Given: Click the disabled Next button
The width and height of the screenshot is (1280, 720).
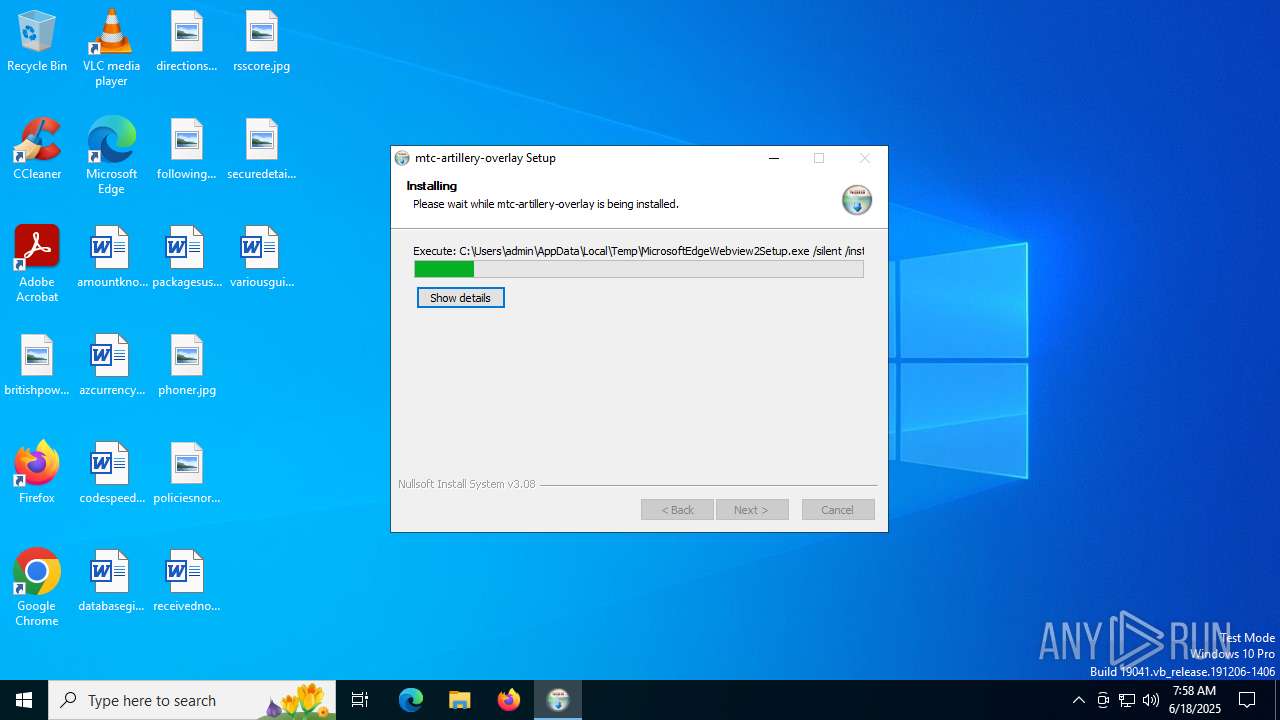Looking at the screenshot, I should point(752,510).
